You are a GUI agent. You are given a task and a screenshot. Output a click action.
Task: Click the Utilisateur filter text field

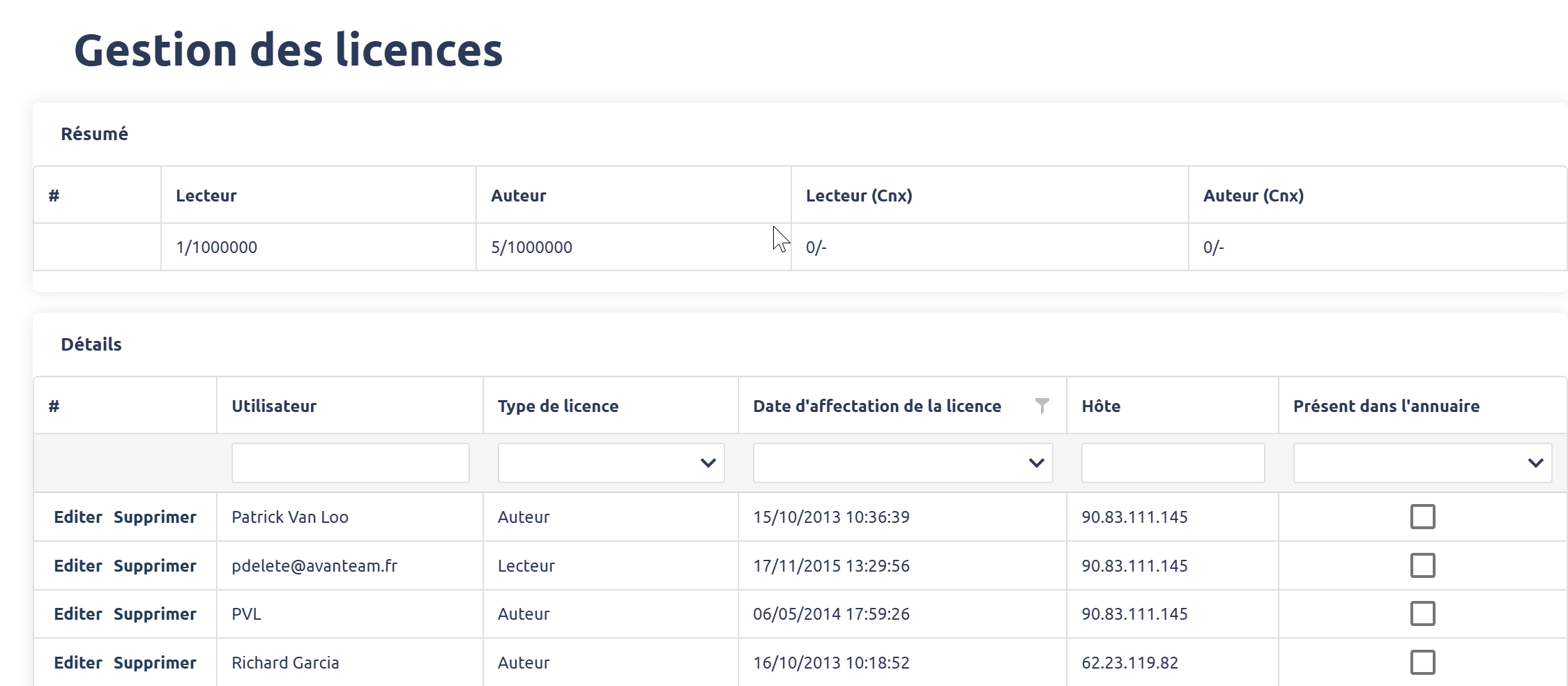[350, 463]
